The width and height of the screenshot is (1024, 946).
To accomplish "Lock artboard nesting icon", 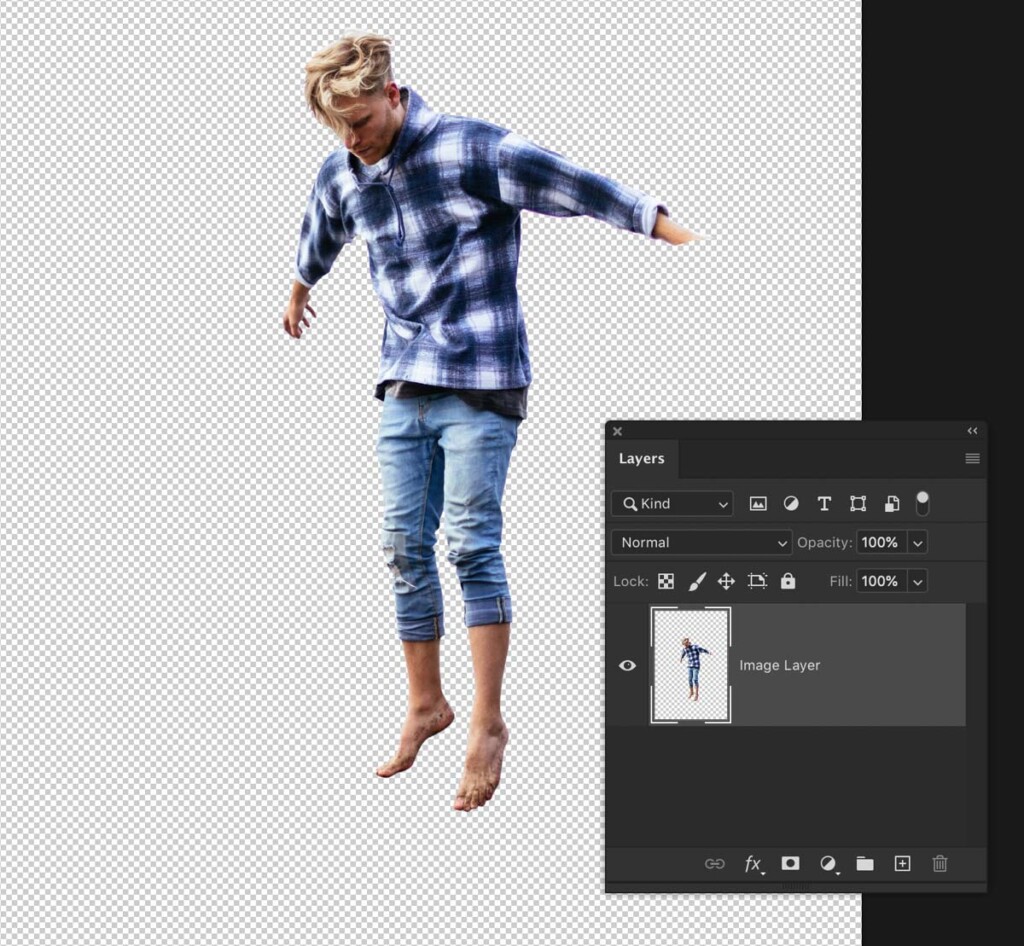I will [757, 581].
